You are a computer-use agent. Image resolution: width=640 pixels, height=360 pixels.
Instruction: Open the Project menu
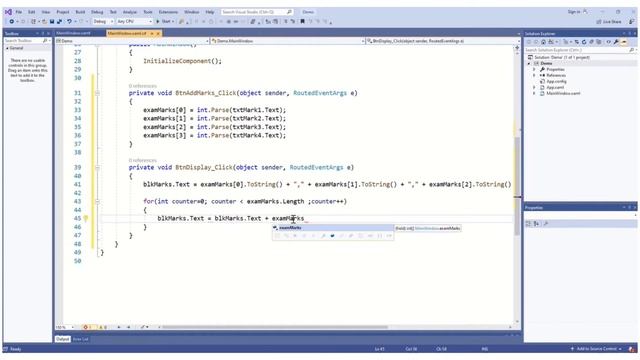click(63, 12)
